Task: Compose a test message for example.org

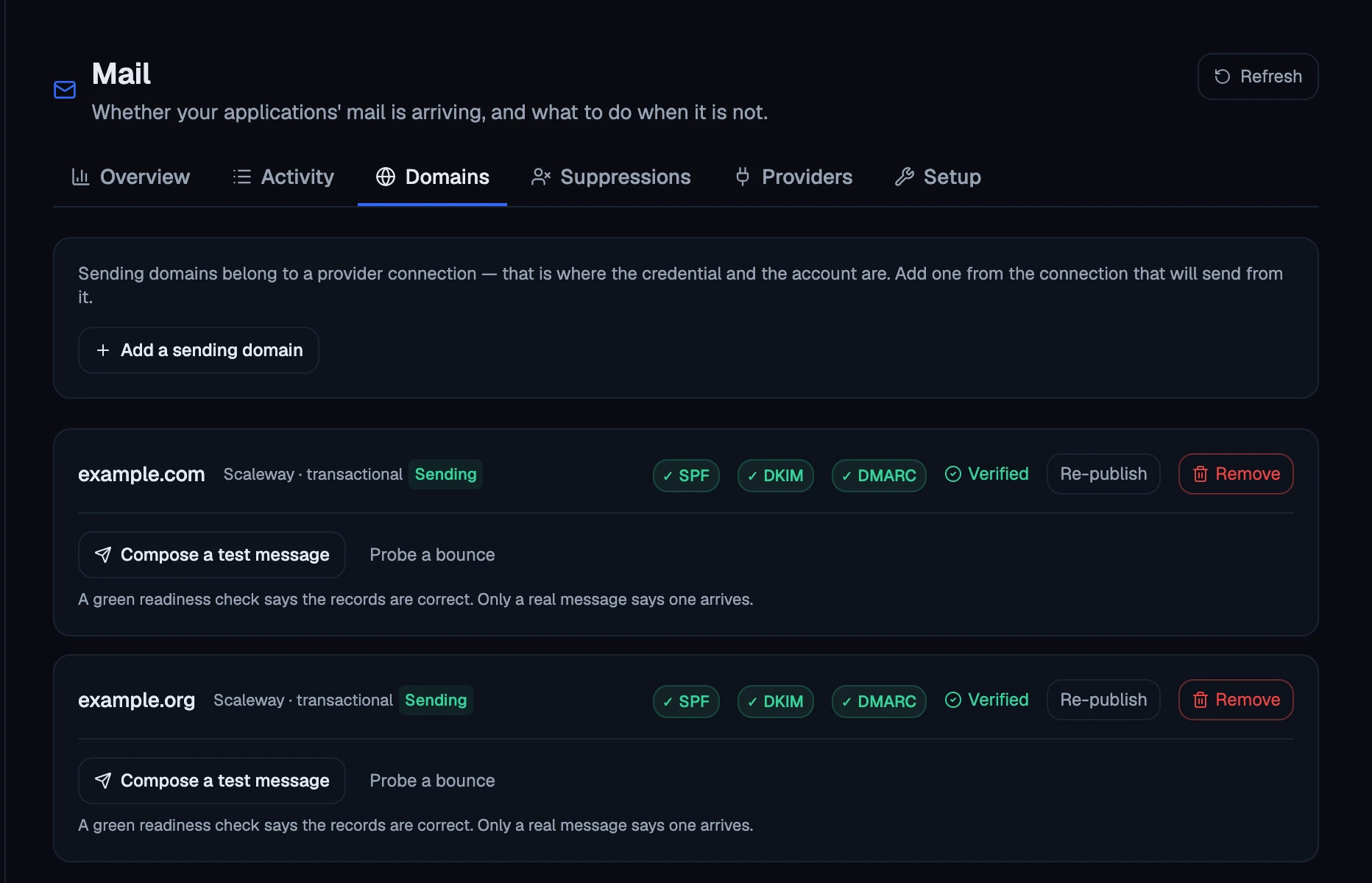Action: (x=212, y=781)
